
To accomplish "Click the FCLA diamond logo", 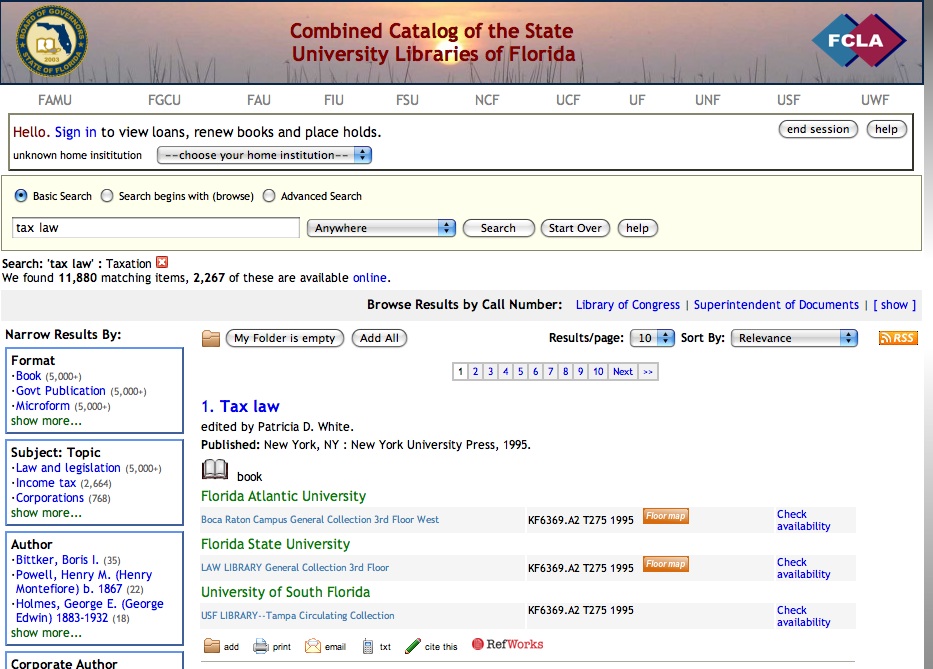I will [859, 40].
